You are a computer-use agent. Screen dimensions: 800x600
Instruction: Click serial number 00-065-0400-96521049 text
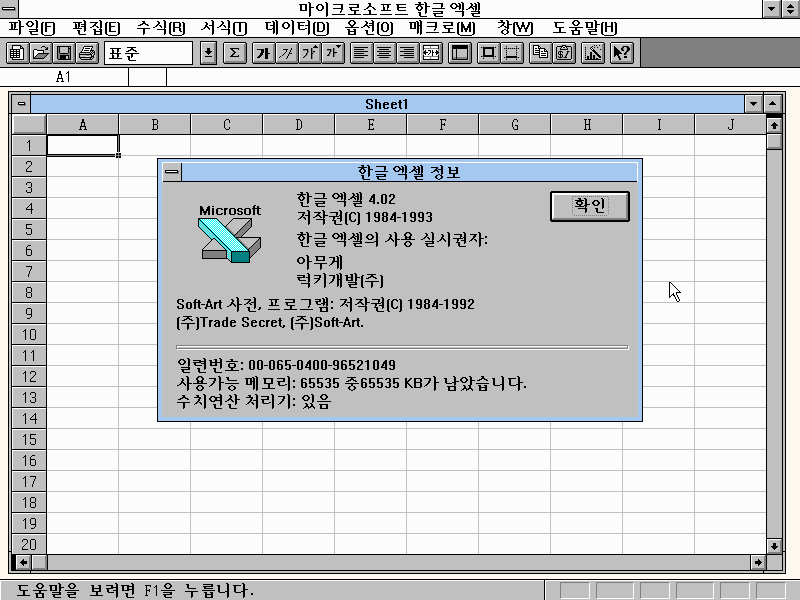pyautogui.click(x=322, y=365)
